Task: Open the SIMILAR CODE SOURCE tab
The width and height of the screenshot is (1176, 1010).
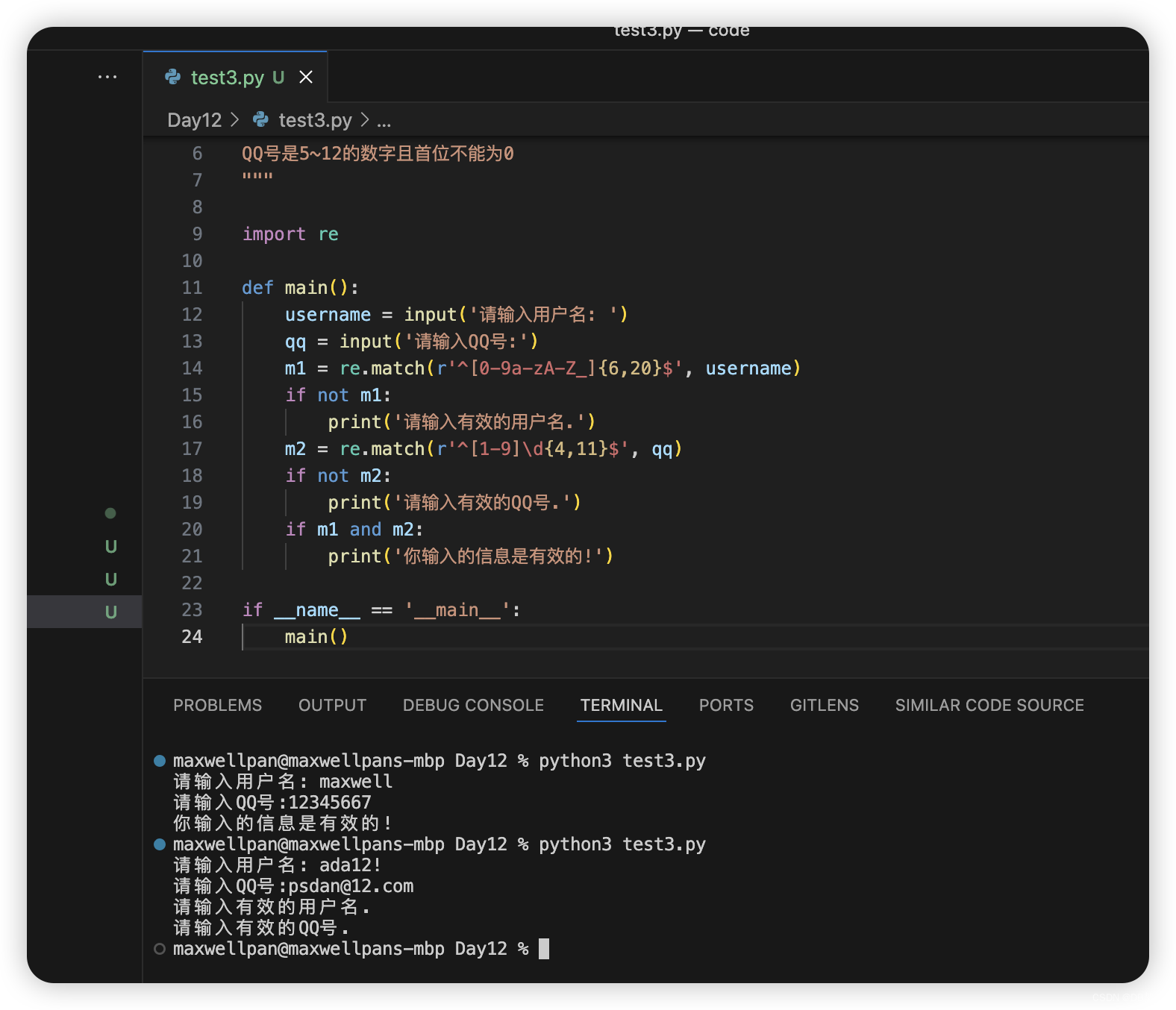Action: pyautogui.click(x=990, y=705)
